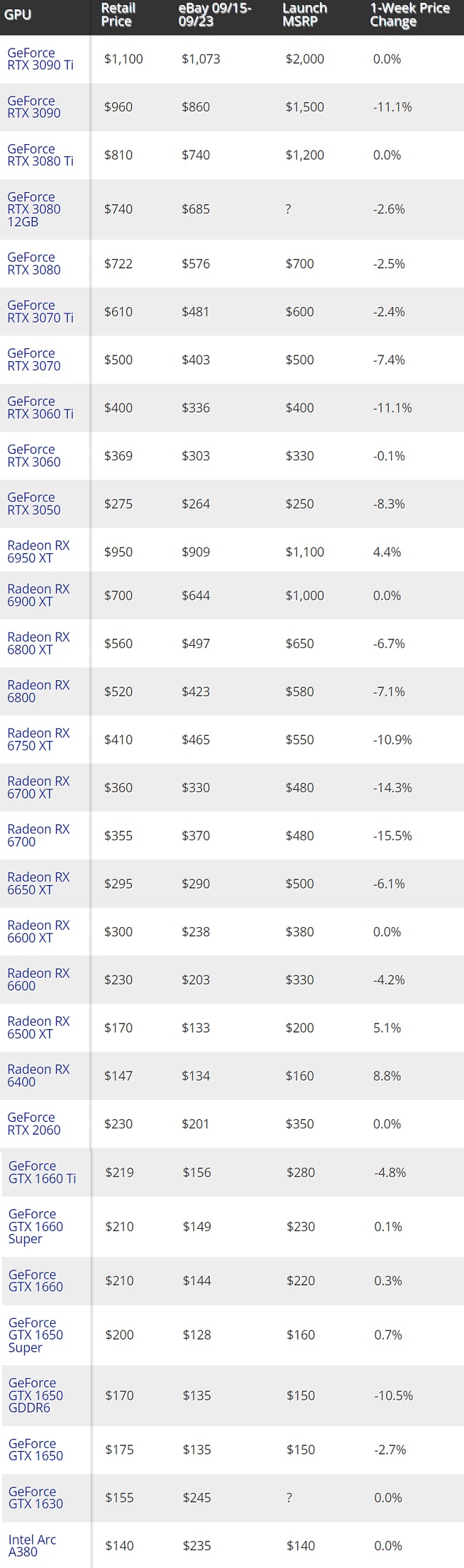The height and width of the screenshot is (1568, 464).
Task: Open the GeForce RTX 2060 link
Action: click(x=34, y=1123)
